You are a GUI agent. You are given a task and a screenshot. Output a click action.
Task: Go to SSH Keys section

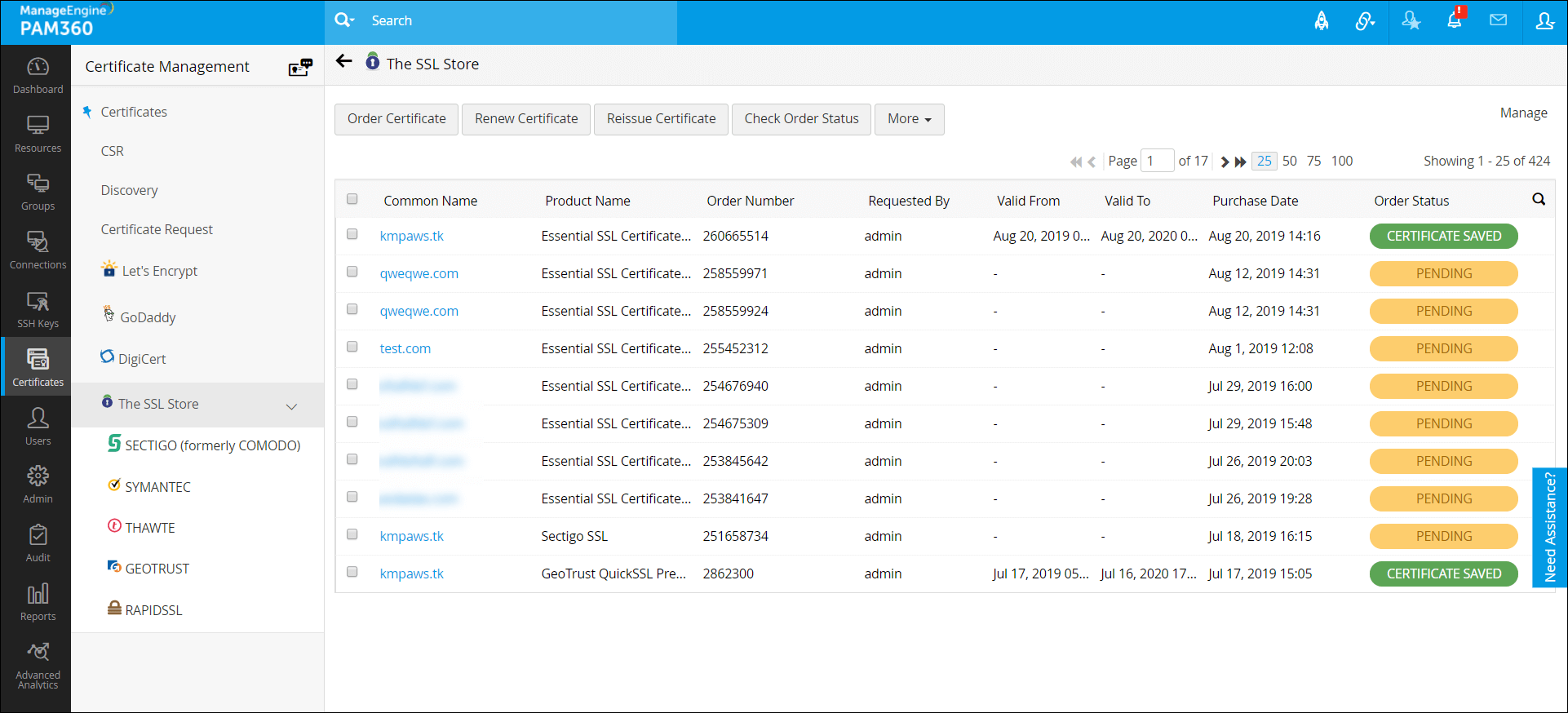coord(38,310)
